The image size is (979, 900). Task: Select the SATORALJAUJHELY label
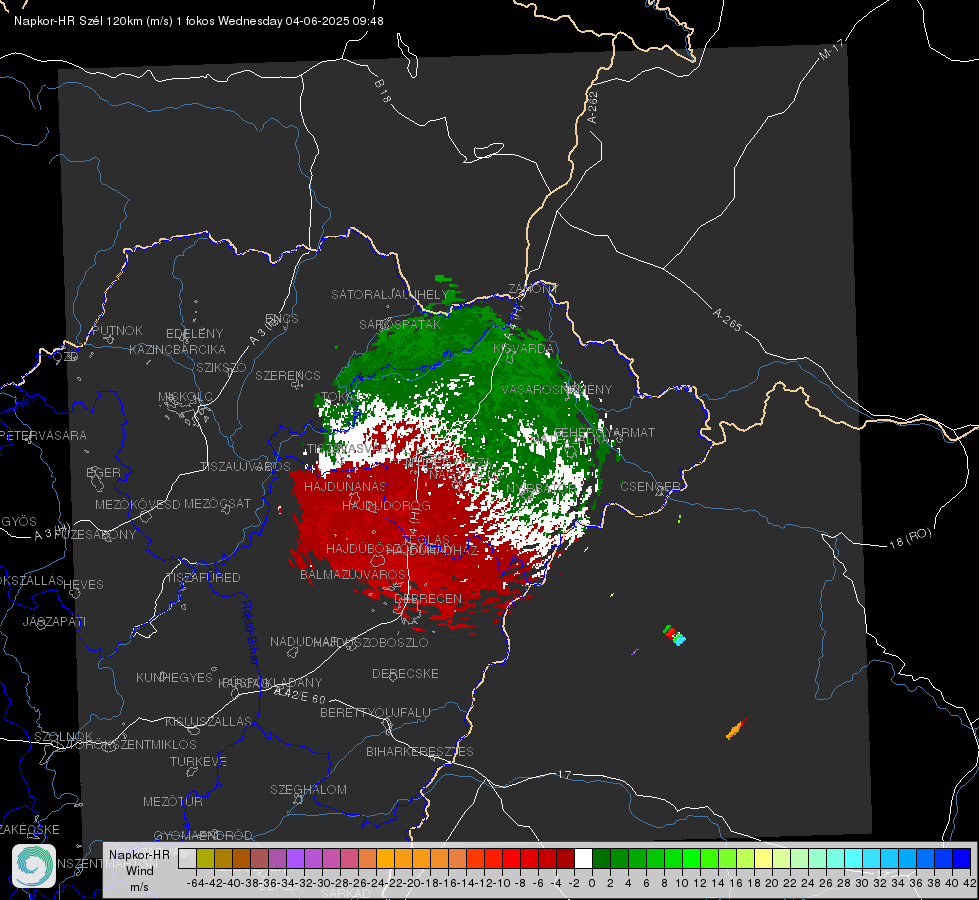tap(390, 295)
